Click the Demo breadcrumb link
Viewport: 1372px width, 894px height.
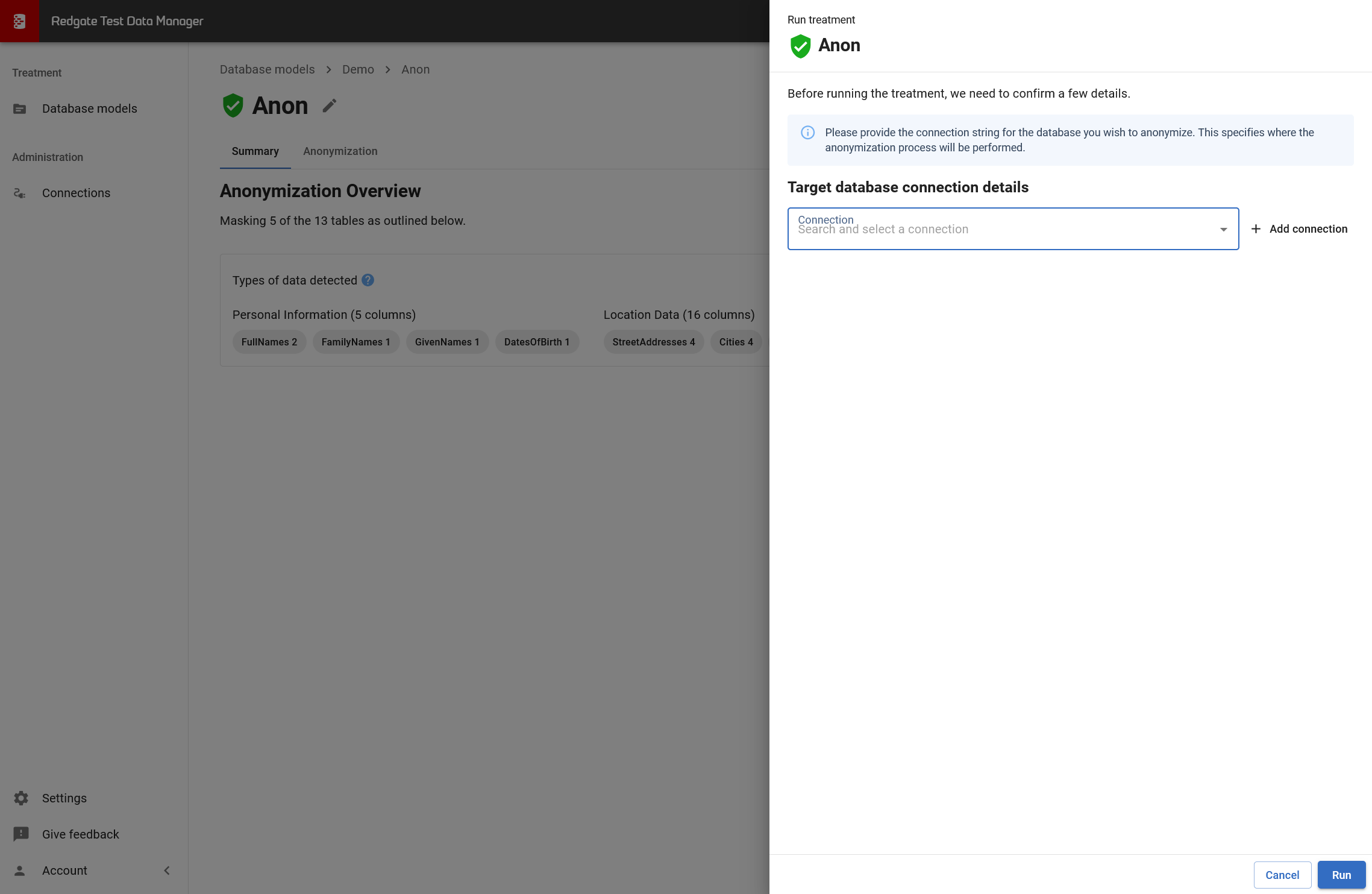[x=358, y=70]
